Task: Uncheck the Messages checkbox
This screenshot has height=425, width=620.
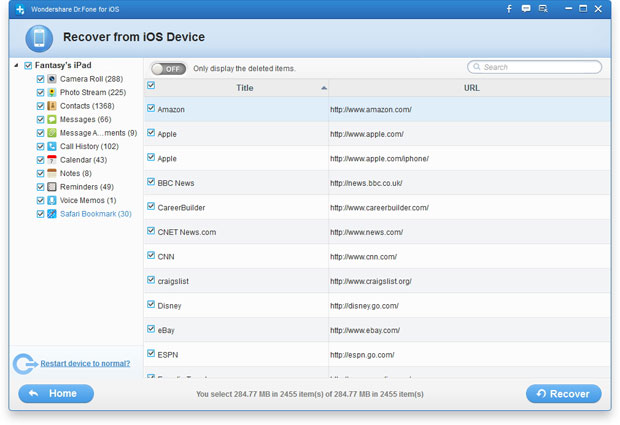Action: tap(40, 119)
